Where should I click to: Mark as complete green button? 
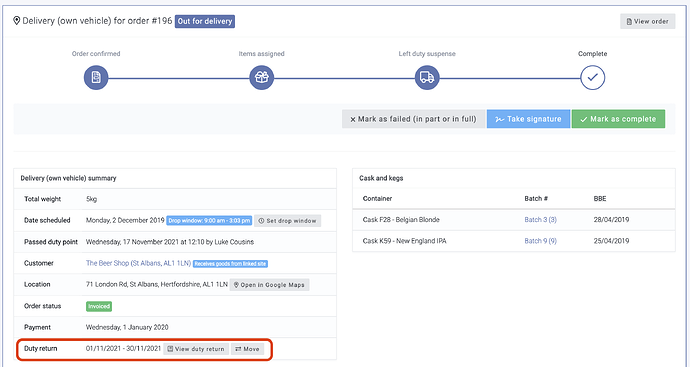(618, 119)
